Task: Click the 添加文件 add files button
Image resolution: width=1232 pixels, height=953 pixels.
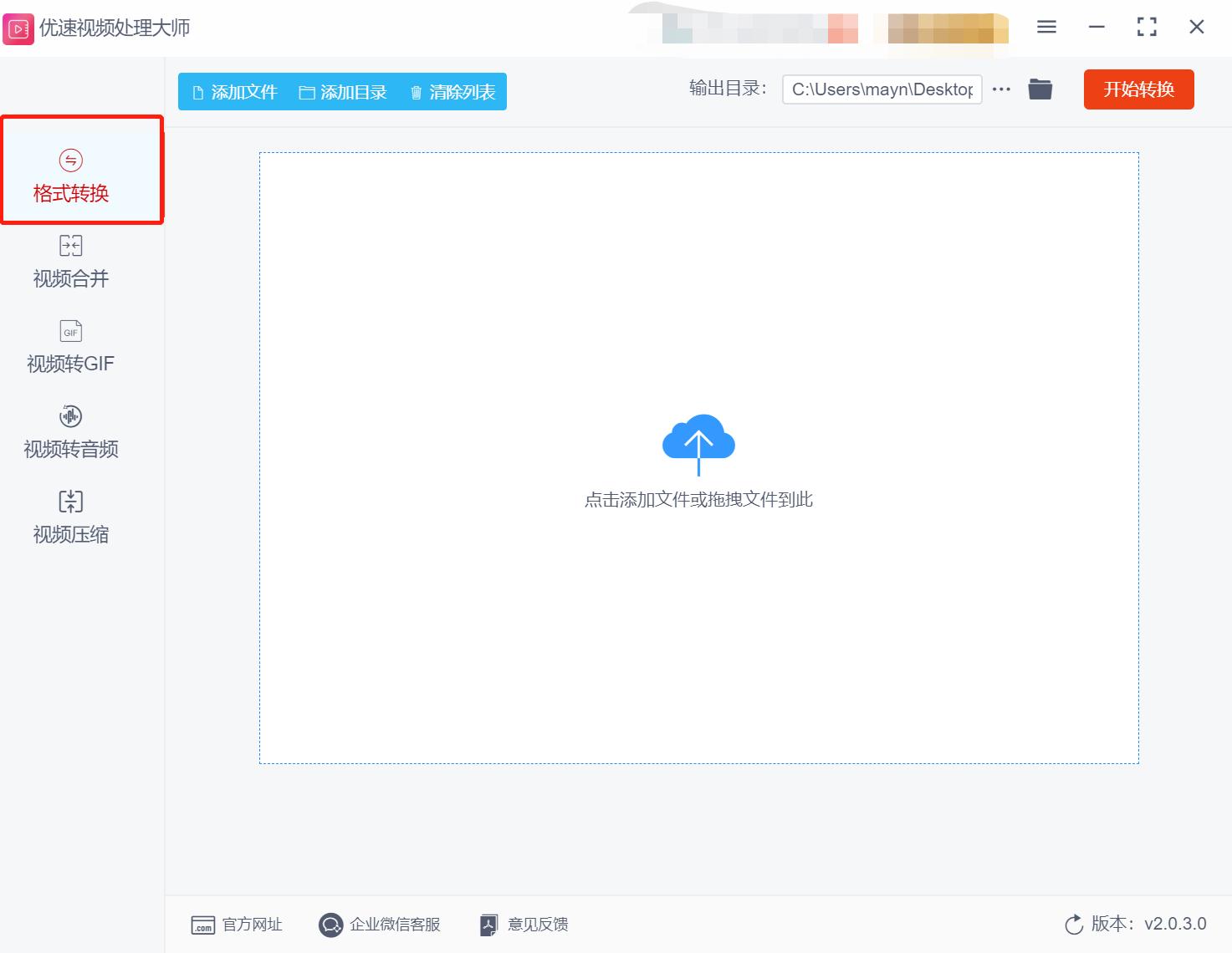Action: coord(234,92)
